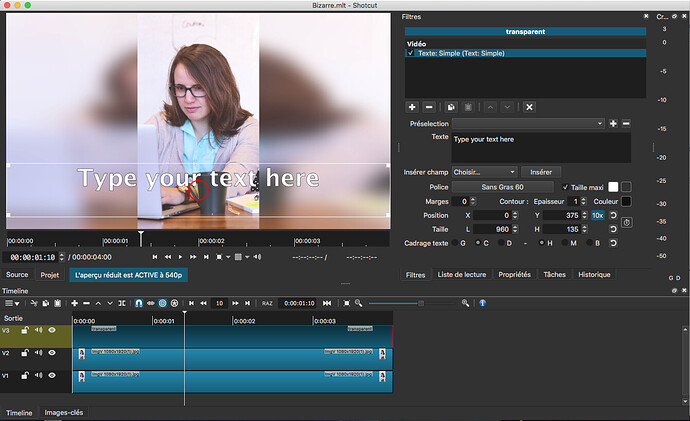Open the Historique tab

tap(594, 275)
